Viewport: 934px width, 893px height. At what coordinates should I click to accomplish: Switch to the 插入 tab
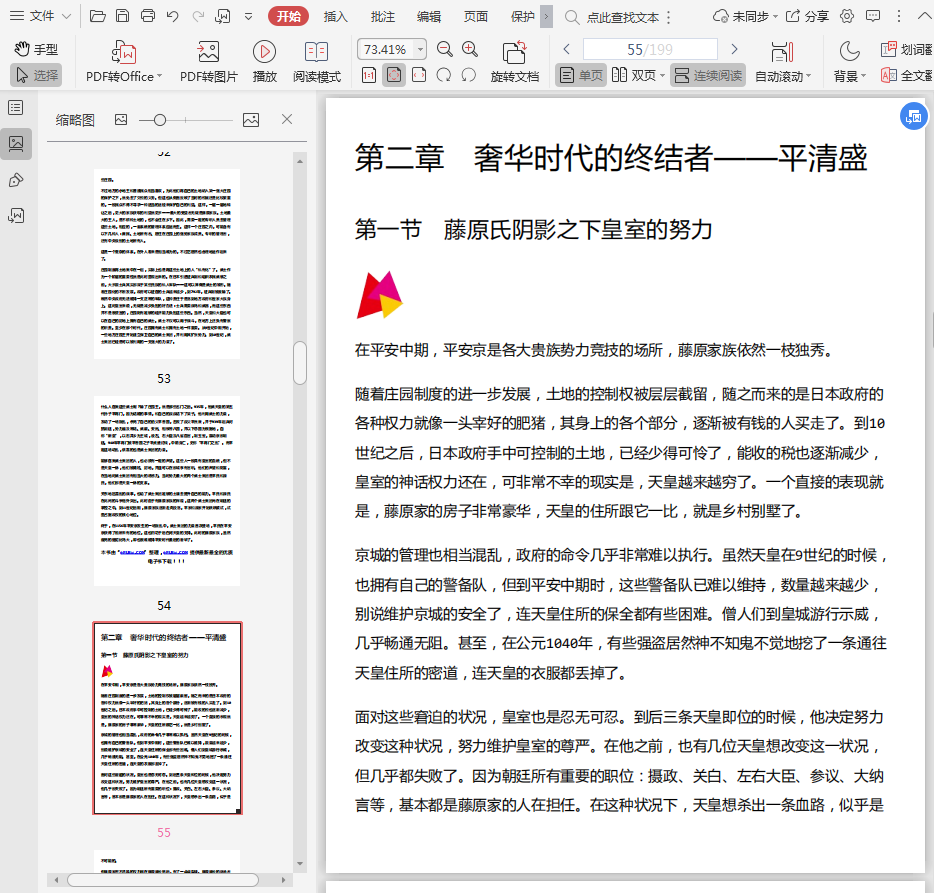point(336,16)
